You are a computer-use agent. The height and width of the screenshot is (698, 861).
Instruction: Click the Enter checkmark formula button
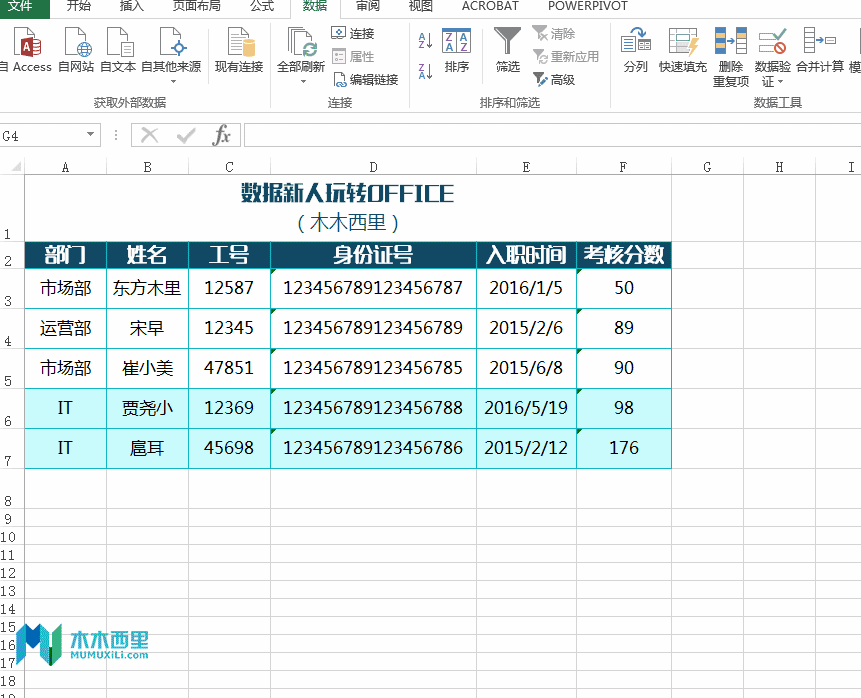tap(186, 135)
